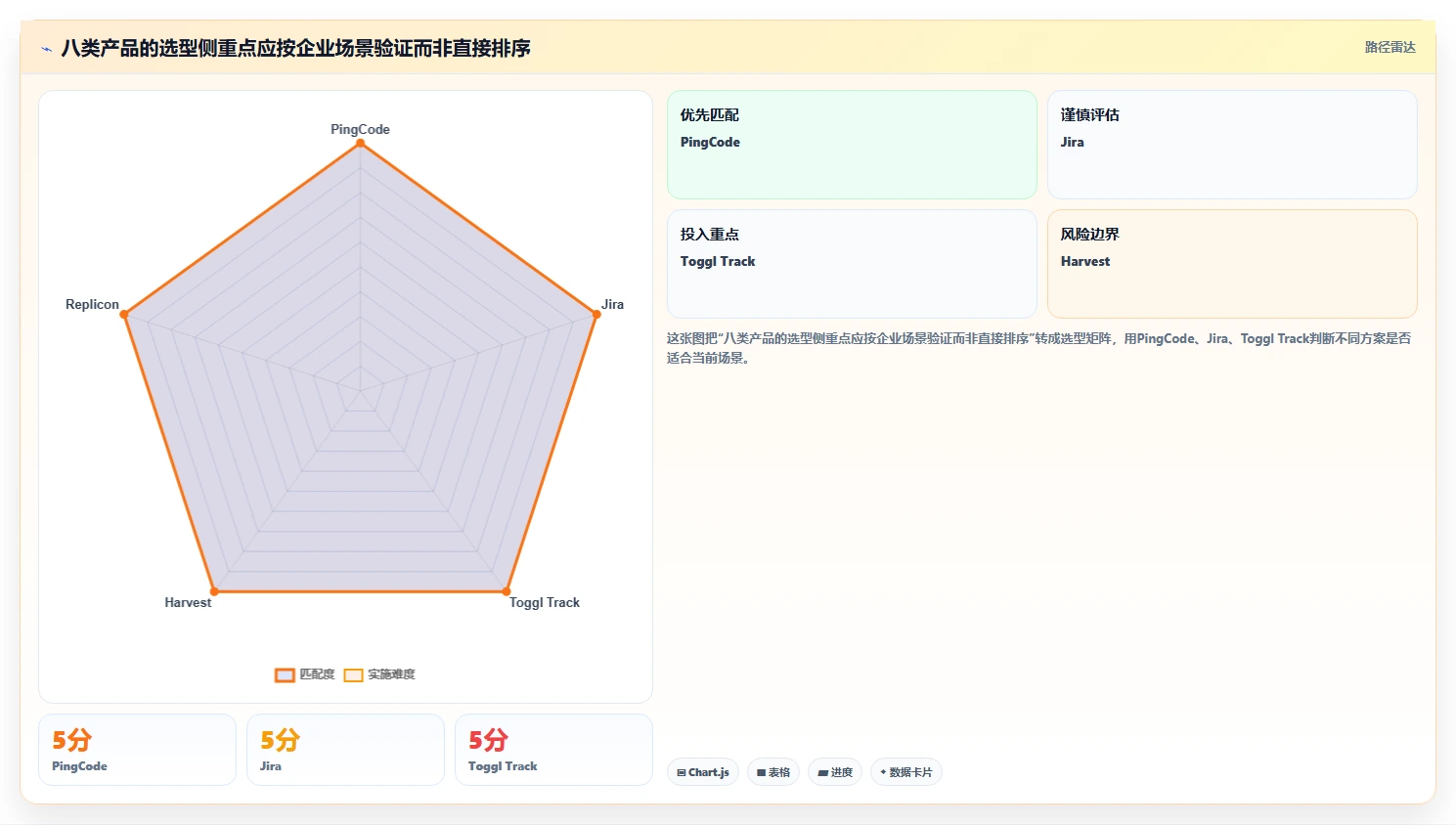Open the 5分 Jira score card
The width and height of the screenshot is (1456, 825).
pos(345,750)
